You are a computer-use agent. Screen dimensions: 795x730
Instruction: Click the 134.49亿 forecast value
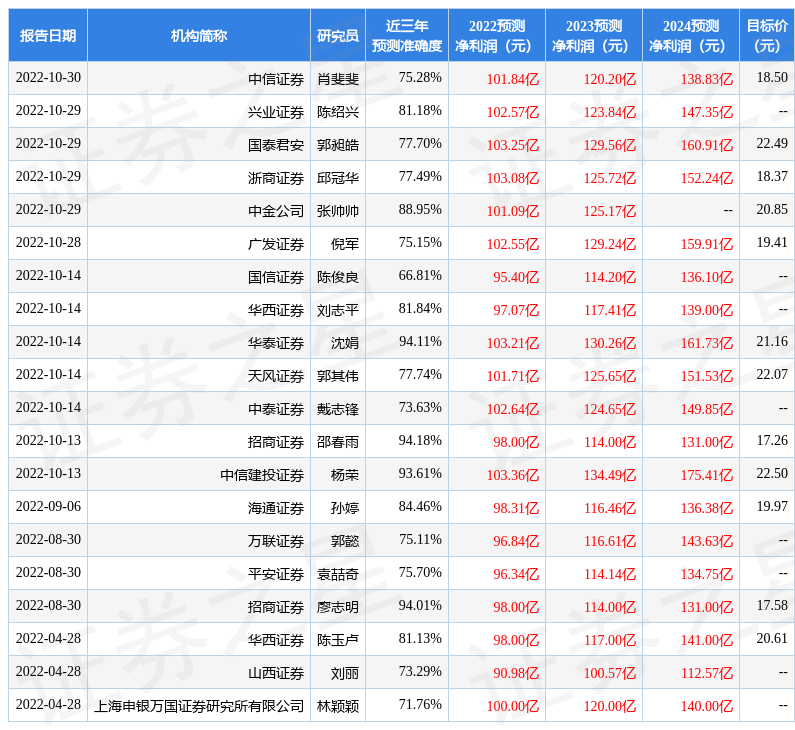[x=610, y=475]
